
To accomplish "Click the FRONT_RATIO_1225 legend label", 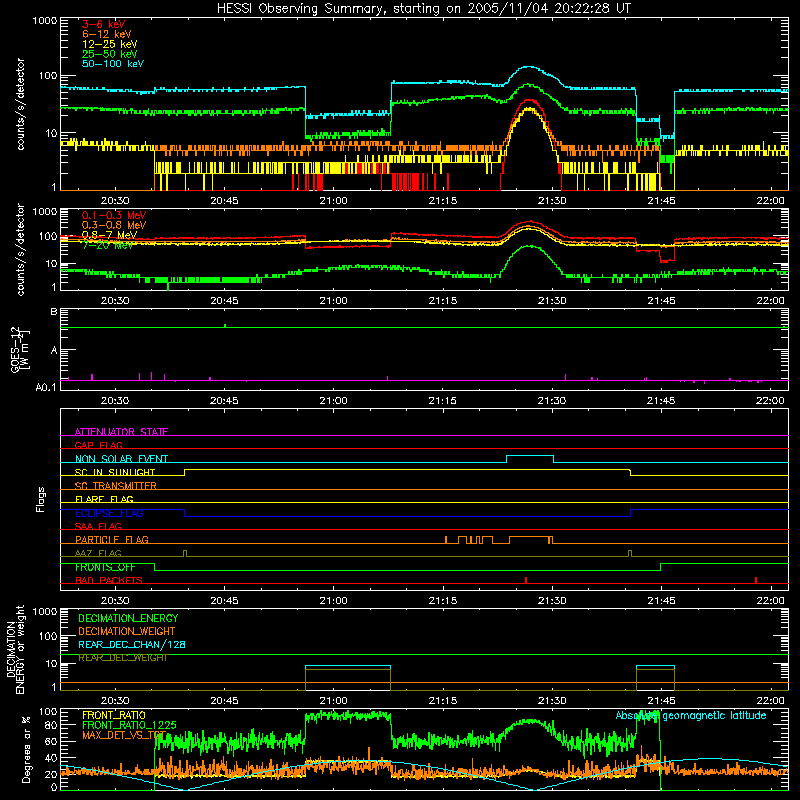I will [x=129, y=725].
